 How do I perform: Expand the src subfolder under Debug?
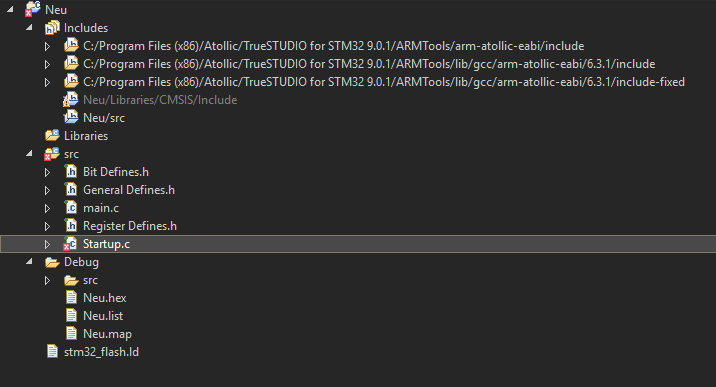coord(47,280)
